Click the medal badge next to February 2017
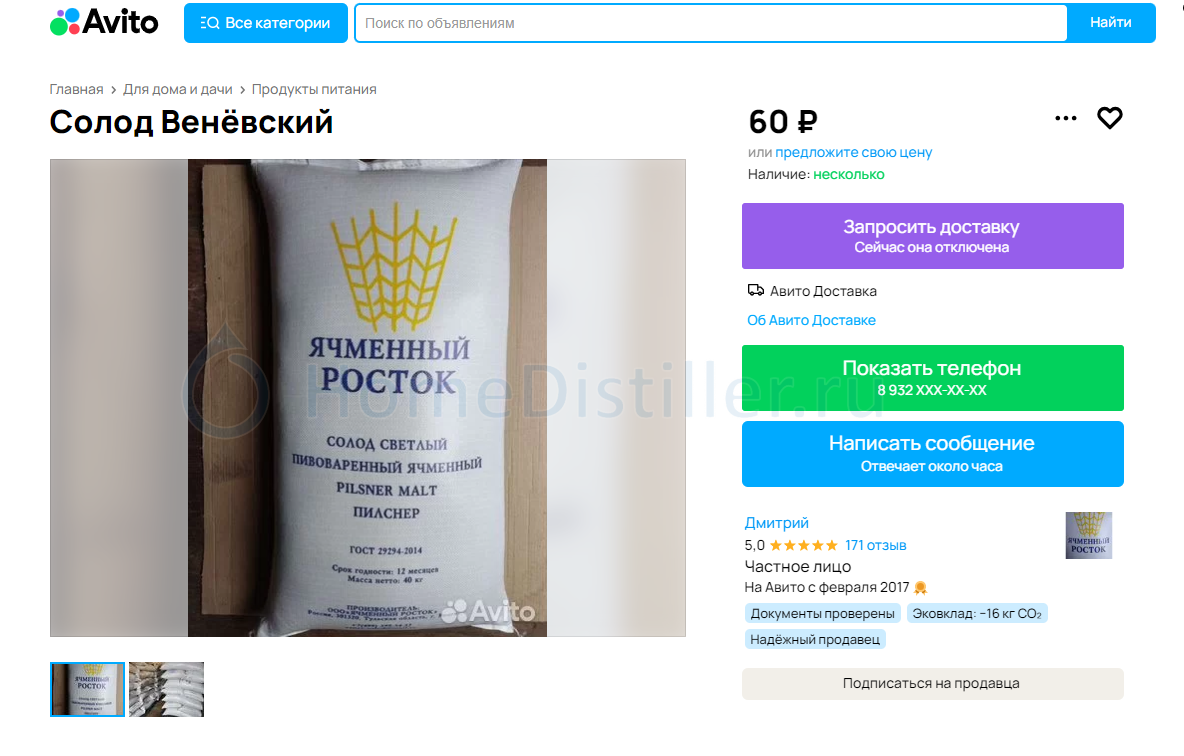The image size is (1184, 756). pyautogui.click(x=920, y=588)
